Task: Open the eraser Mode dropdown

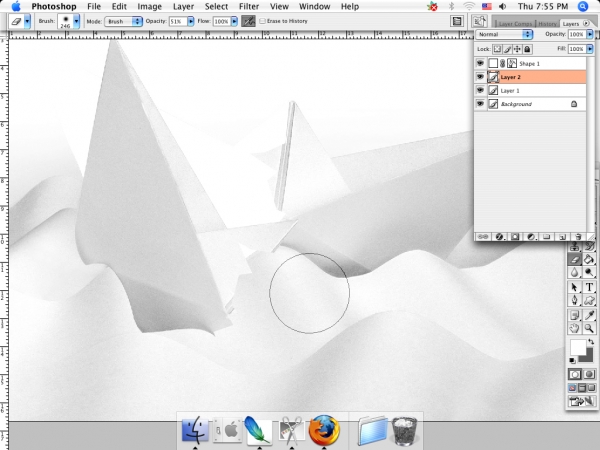Action: (123, 21)
